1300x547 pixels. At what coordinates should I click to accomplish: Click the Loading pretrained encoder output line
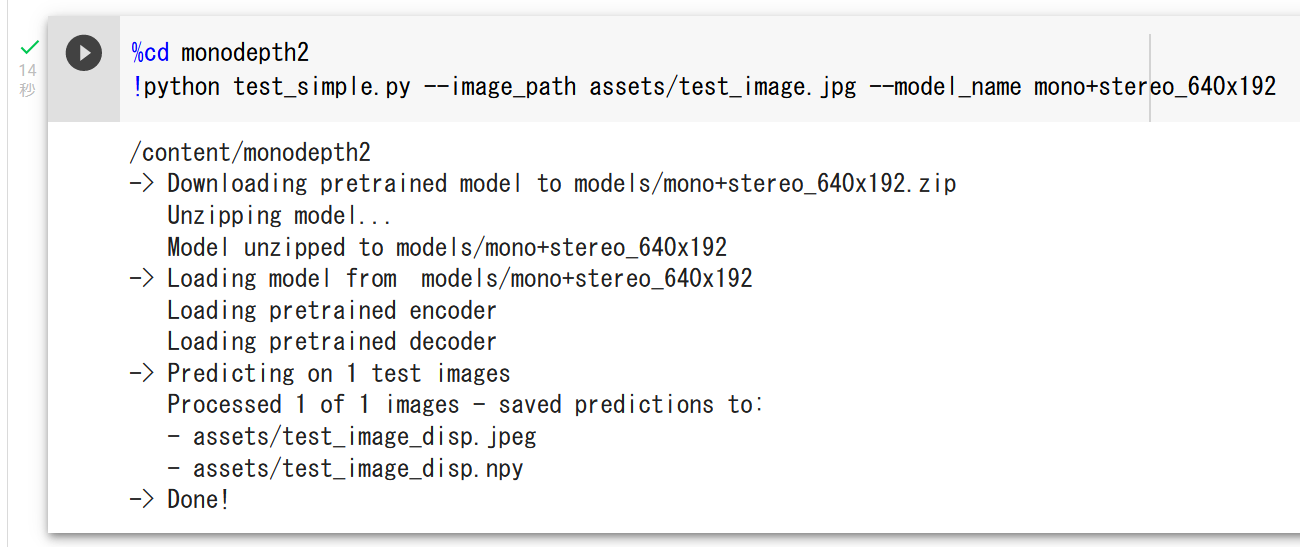(x=332, y=310)
